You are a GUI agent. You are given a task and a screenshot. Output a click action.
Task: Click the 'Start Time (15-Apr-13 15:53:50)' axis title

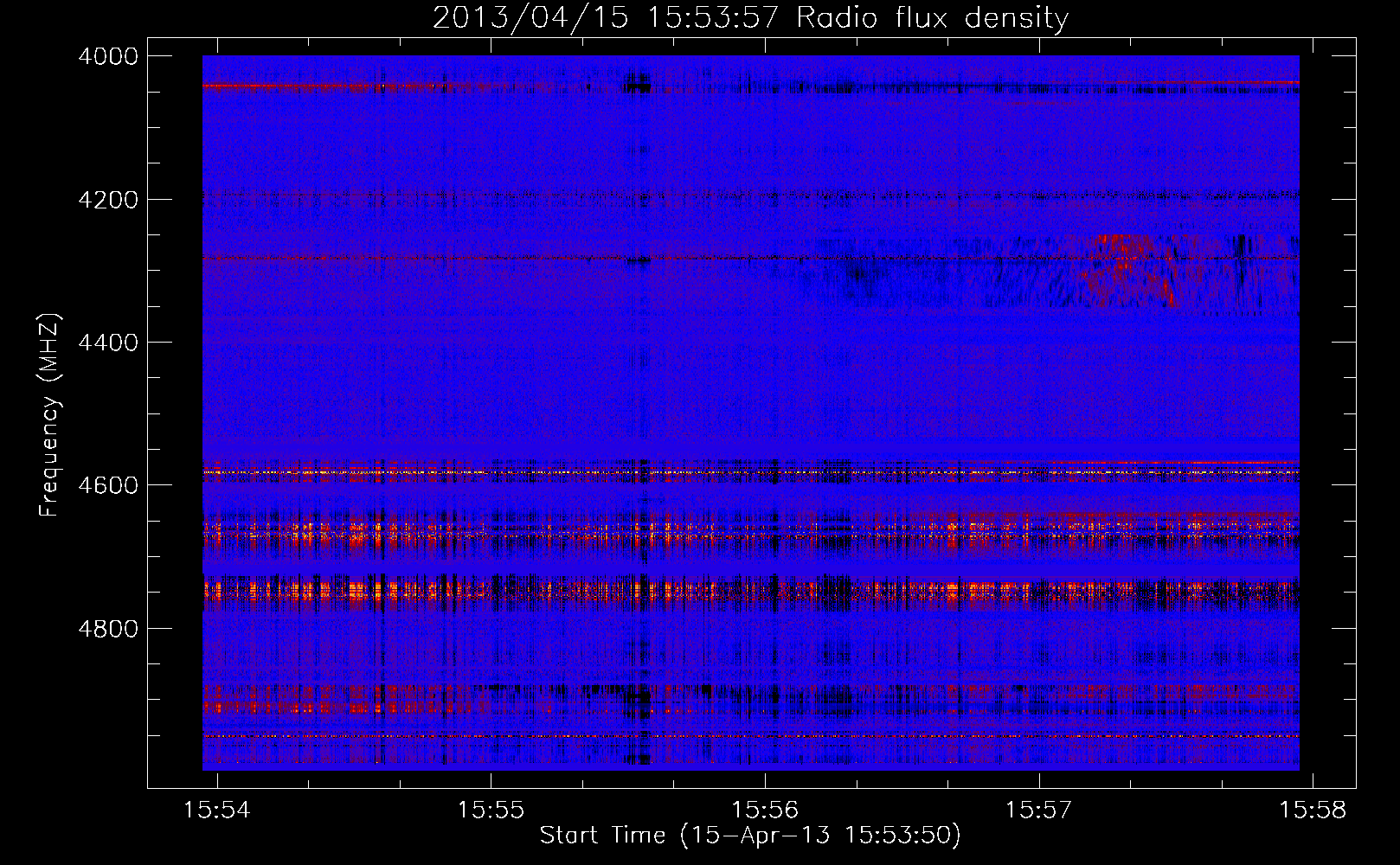click(x=750, y=836)
